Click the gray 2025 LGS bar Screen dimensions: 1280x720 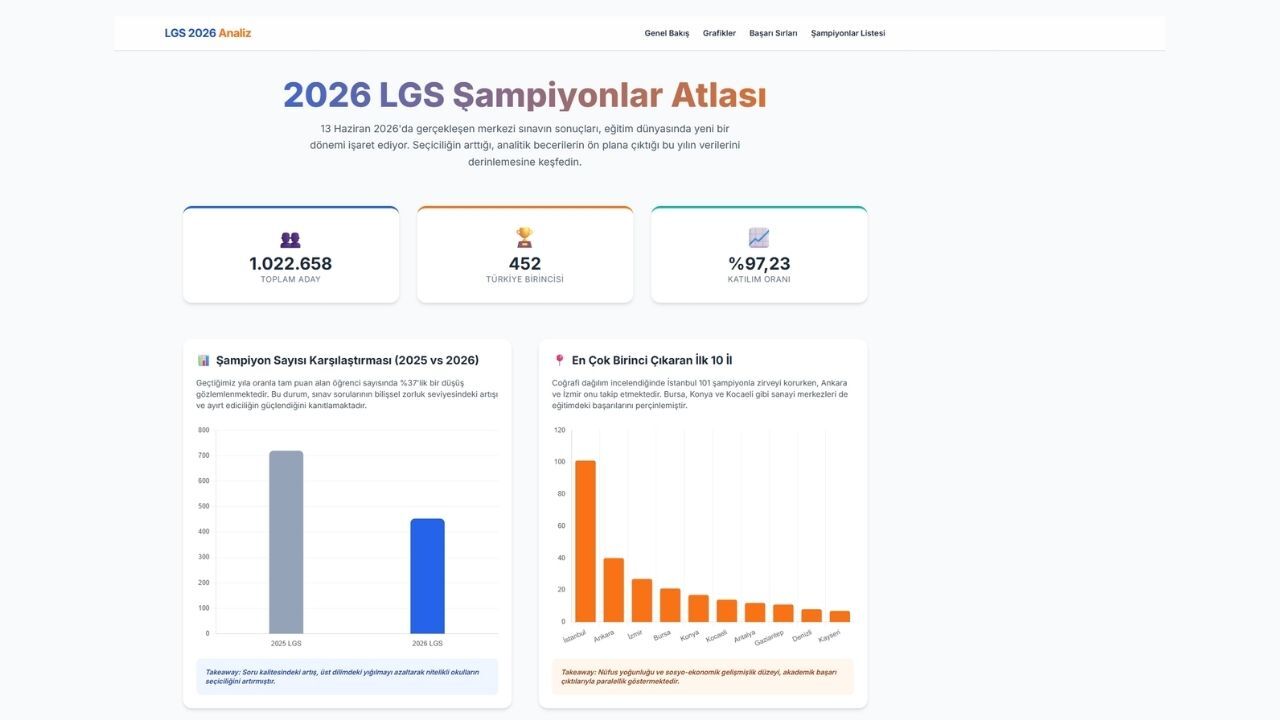286,542
